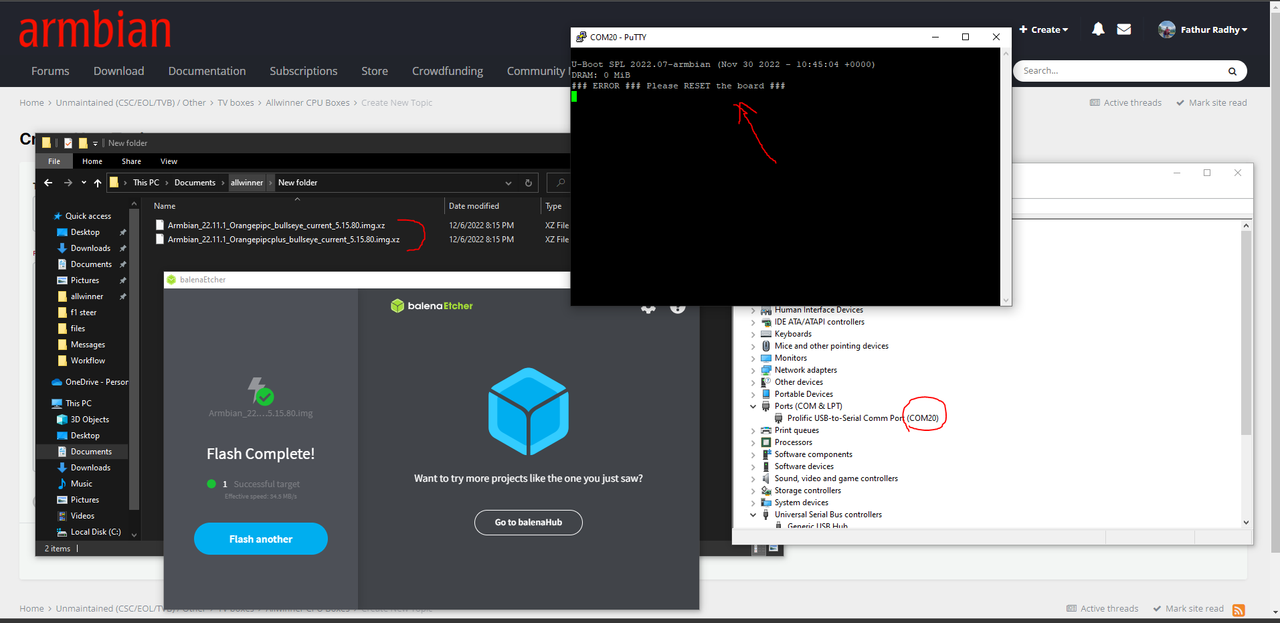Click the Armbian Search input field
Image resolution: width=1280 pixels, height=623 pixels.
[x=1130, y=71]
